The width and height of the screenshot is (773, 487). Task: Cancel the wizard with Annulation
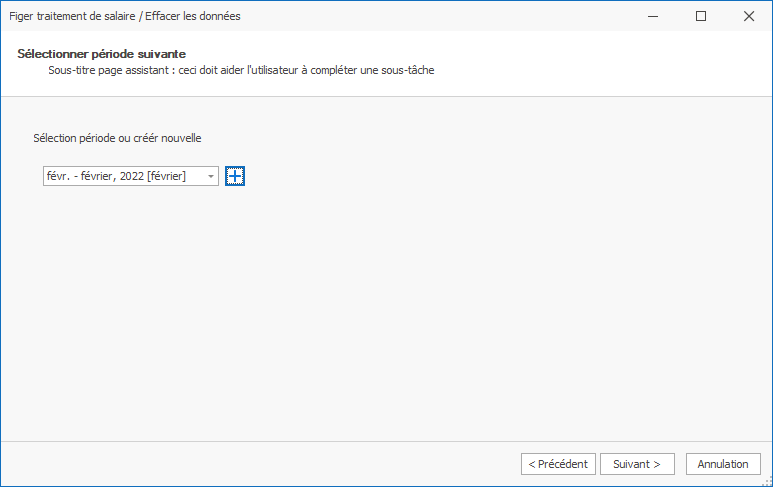723,464
